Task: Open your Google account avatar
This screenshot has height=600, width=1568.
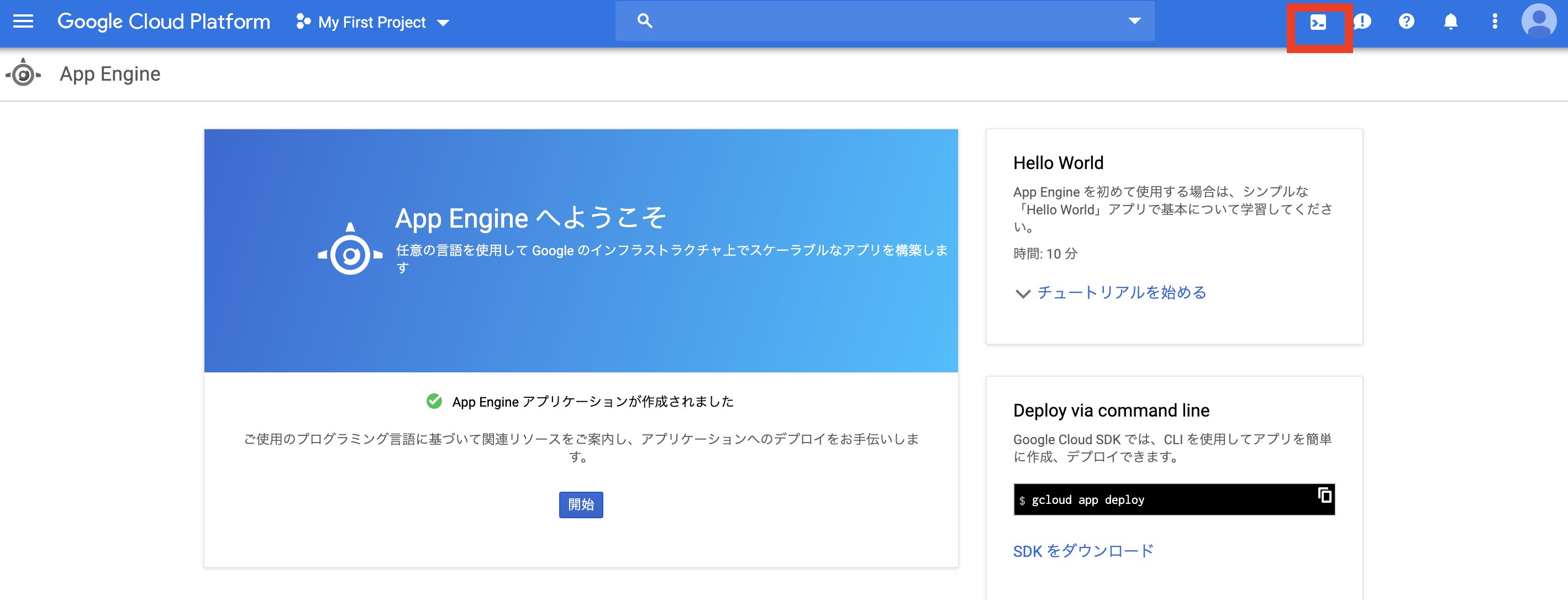Action: click(x=1538, y=23)
